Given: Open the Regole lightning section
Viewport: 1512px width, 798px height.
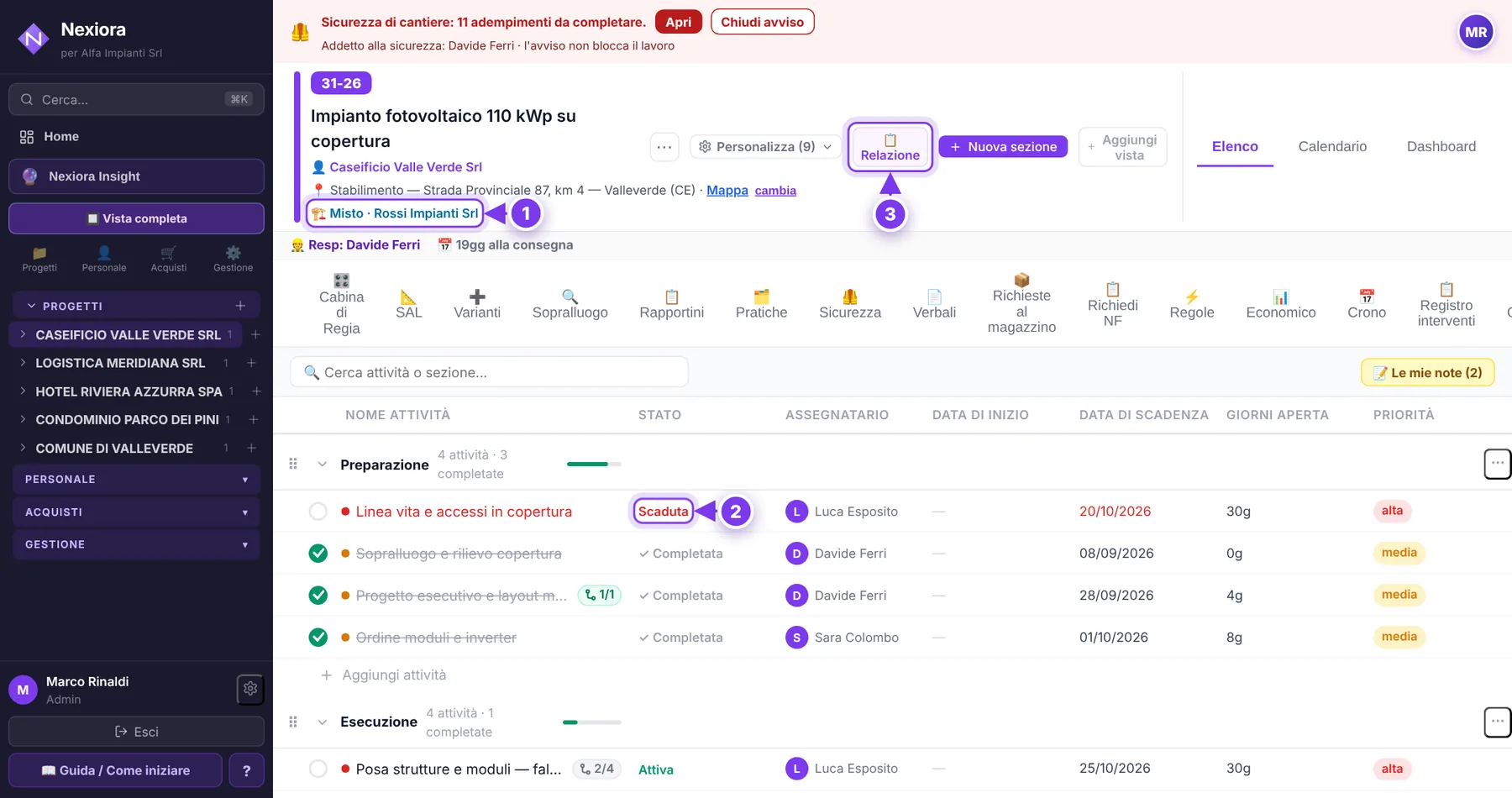Looking at the screenshot, I should tap(1192, 304).
